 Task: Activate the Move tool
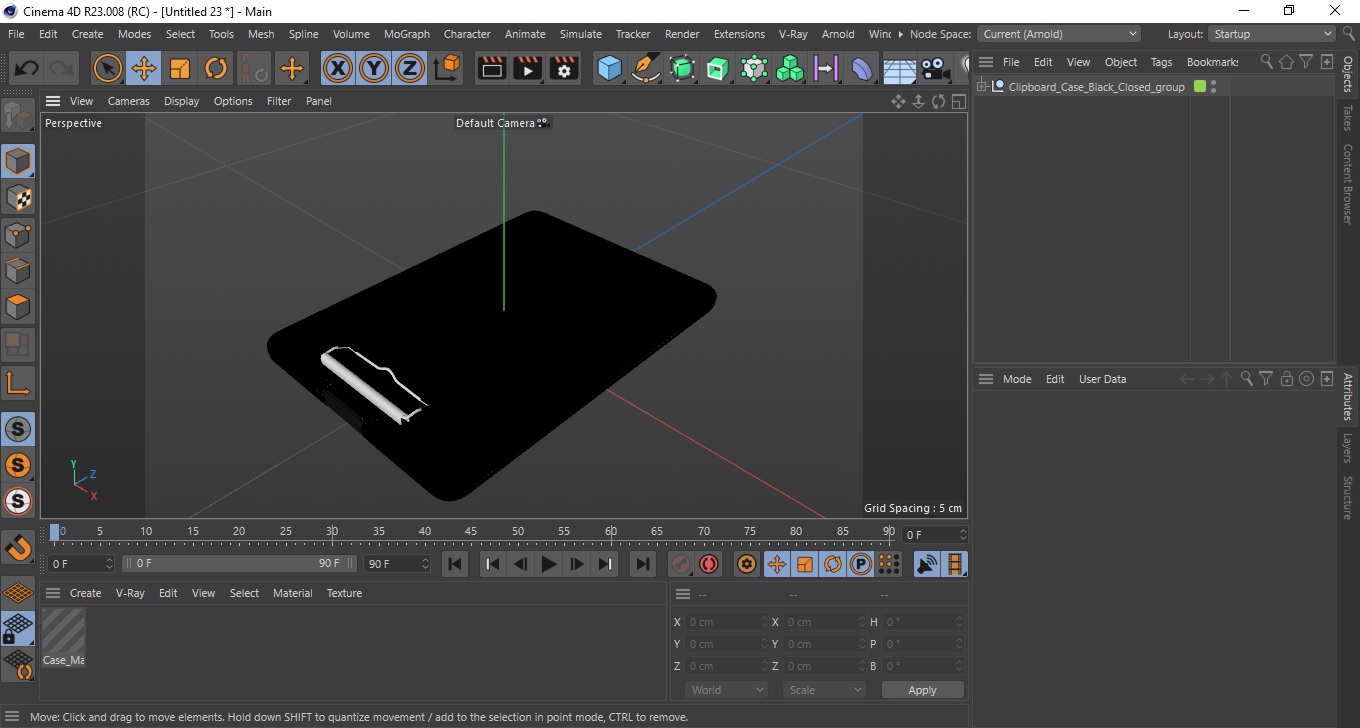click(144, 68)
